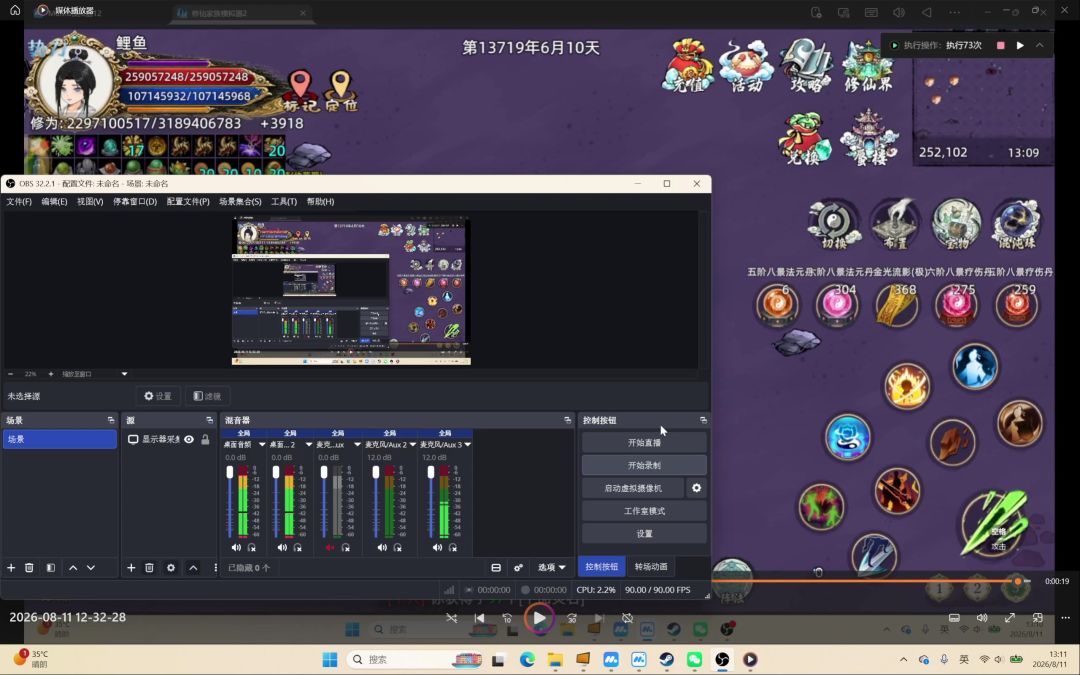Screen dimensions: 1080x675
Task: Switch the media player to full screen
Action: point(1010,618)
